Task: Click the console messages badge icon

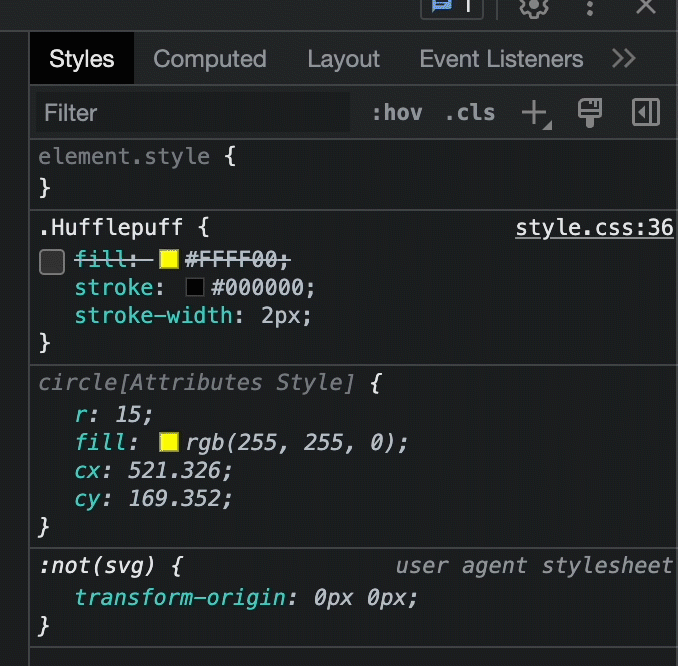Action: 451,6
